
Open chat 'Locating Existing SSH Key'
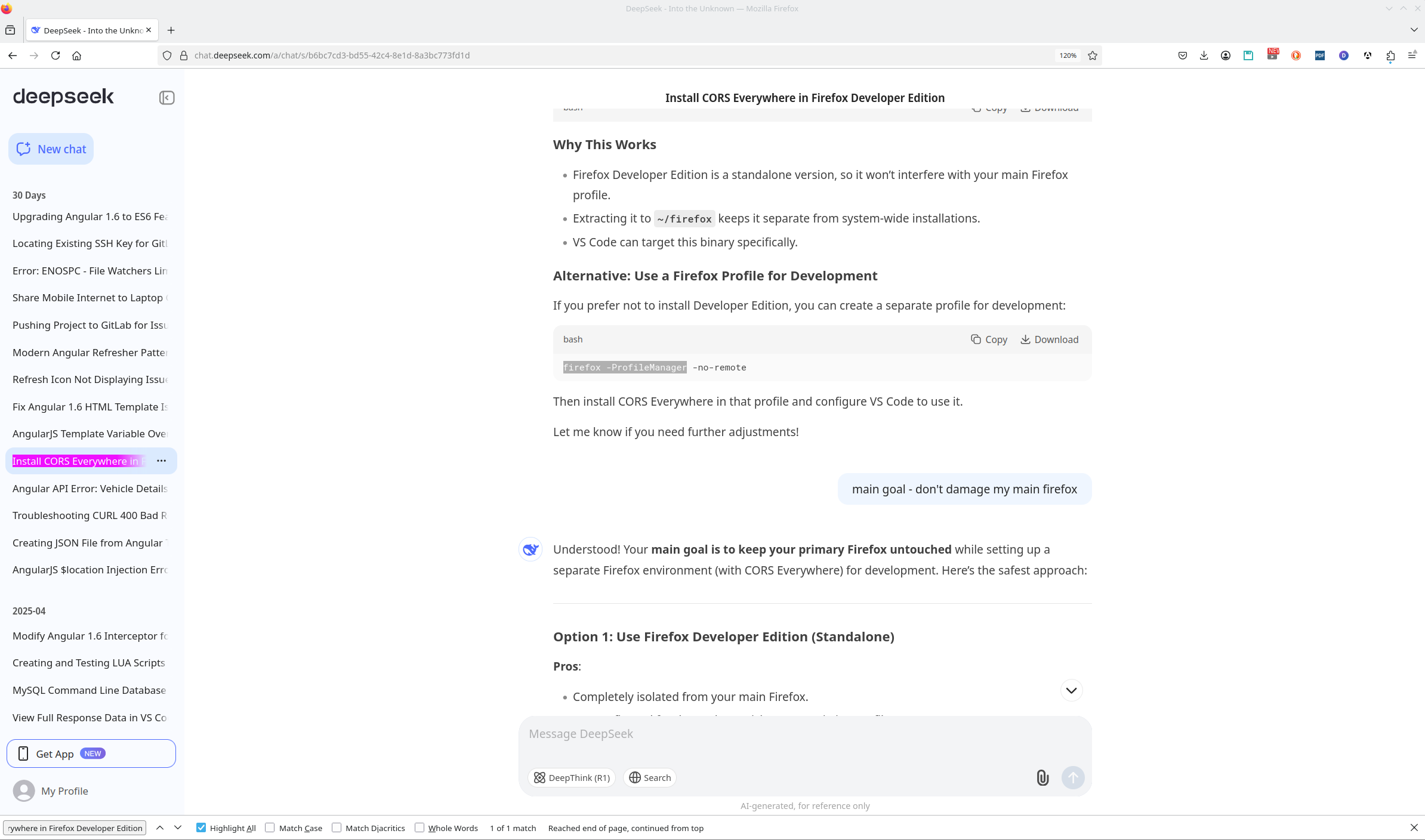[x=90, y=243]
